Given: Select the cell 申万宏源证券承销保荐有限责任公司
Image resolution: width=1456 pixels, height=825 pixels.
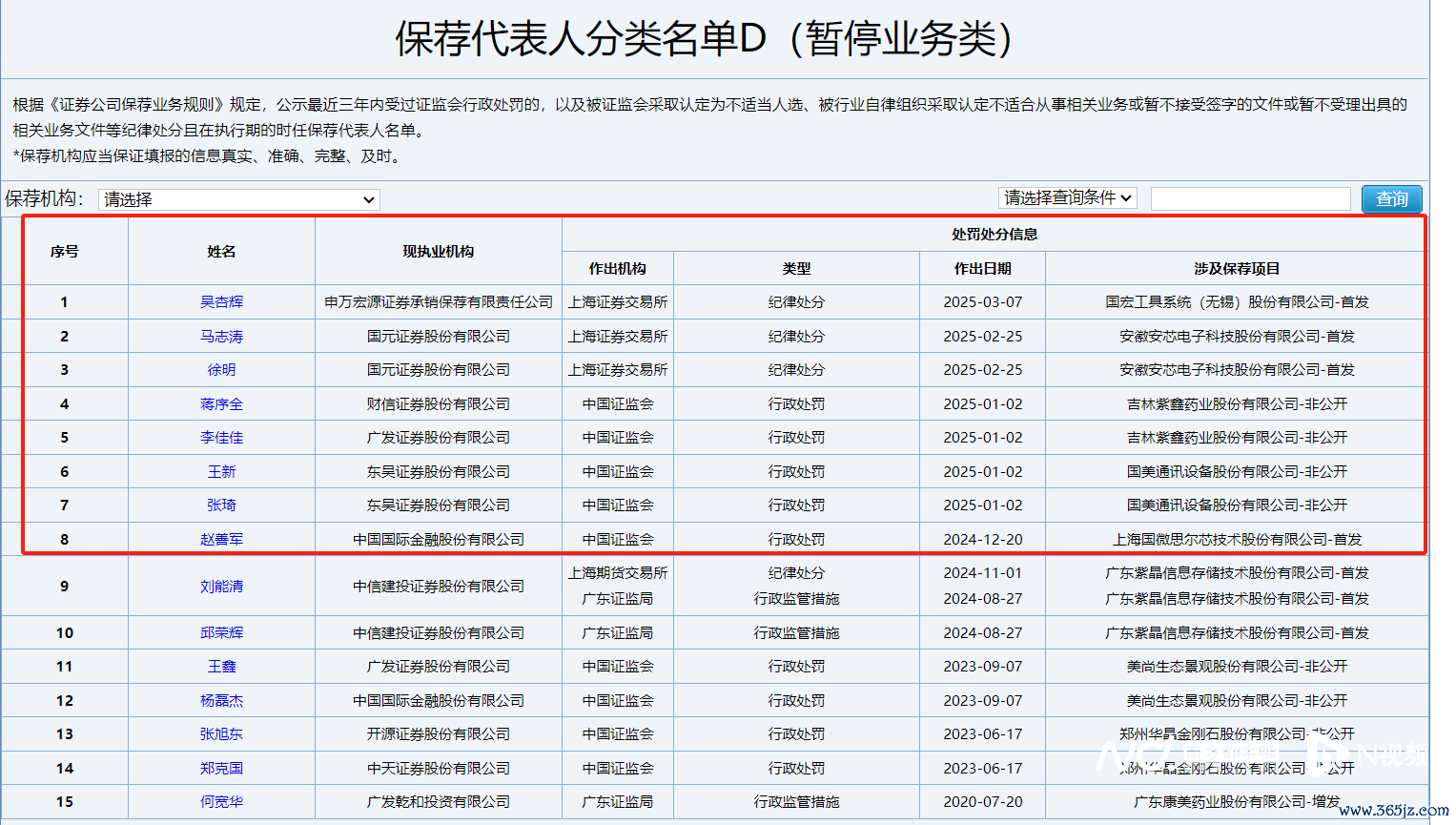Looking at the screenshot, I should click(x=439, y=301).
